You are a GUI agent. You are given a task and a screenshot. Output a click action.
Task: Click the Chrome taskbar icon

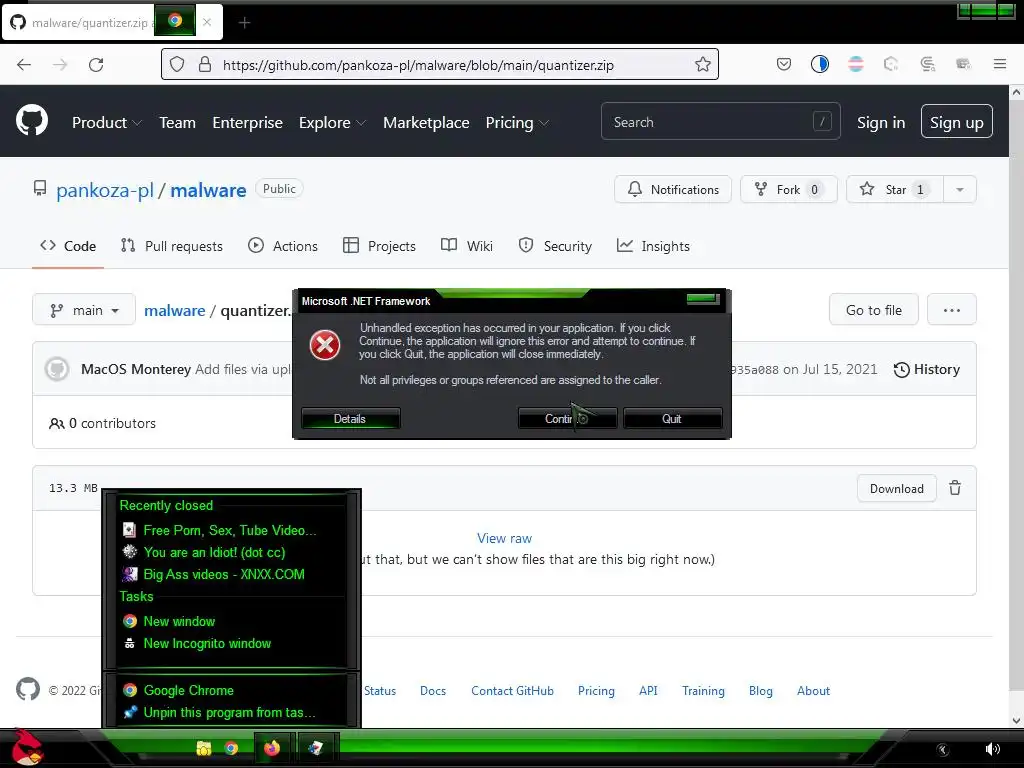tap(231, 748)
